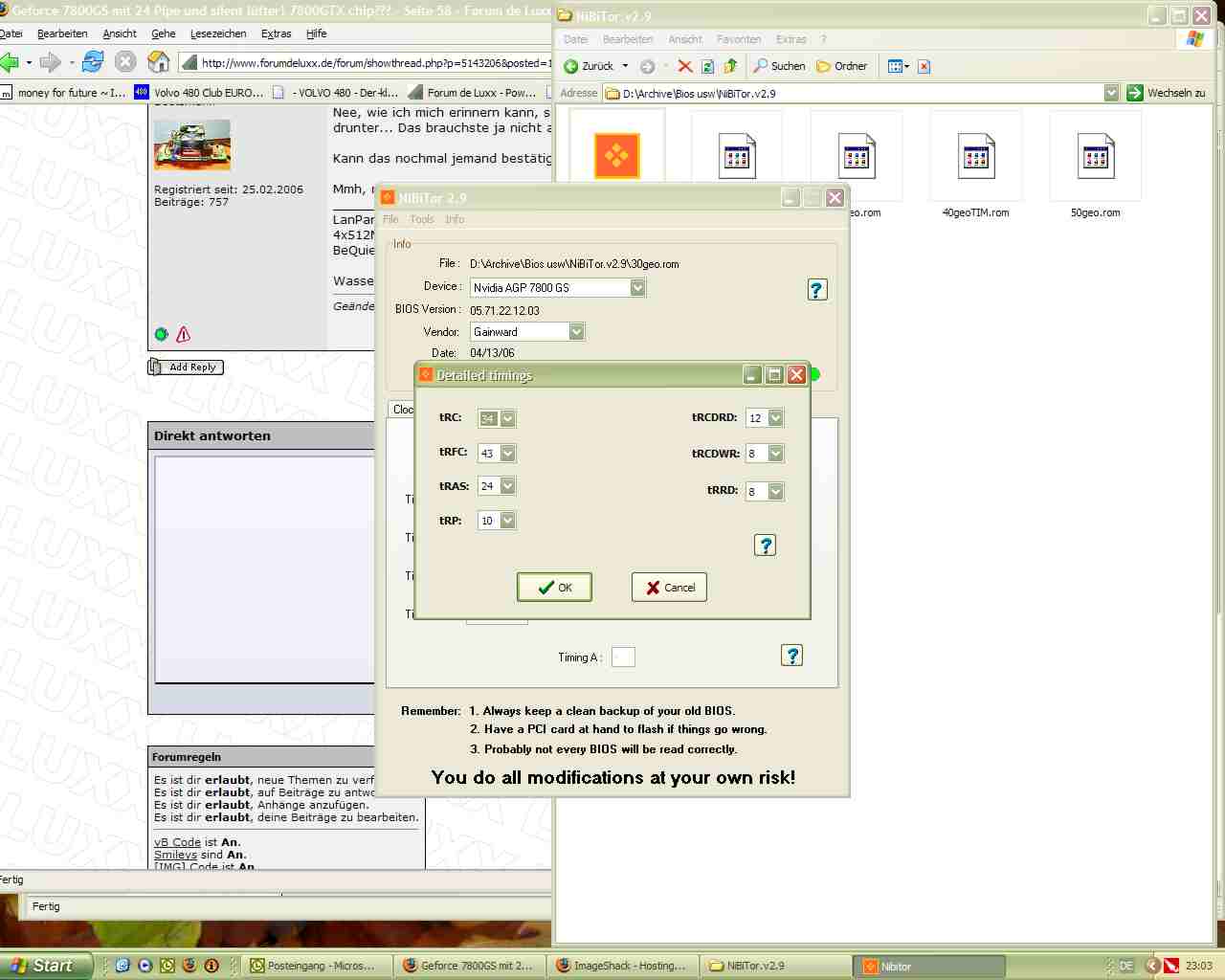Screen dimensions: 1225x980
Task: Click green online status icon in post
Action: [x=161, y=334]
